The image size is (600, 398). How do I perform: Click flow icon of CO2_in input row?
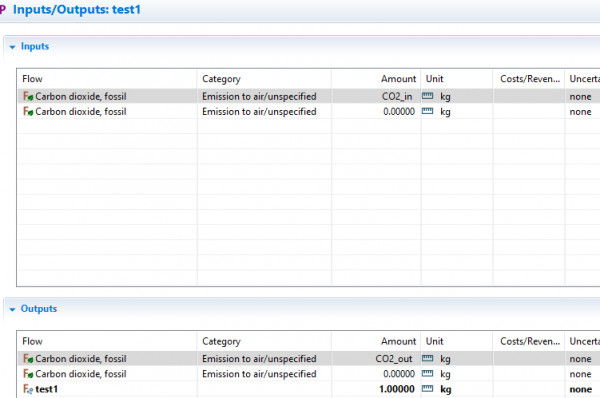point(28,96)
